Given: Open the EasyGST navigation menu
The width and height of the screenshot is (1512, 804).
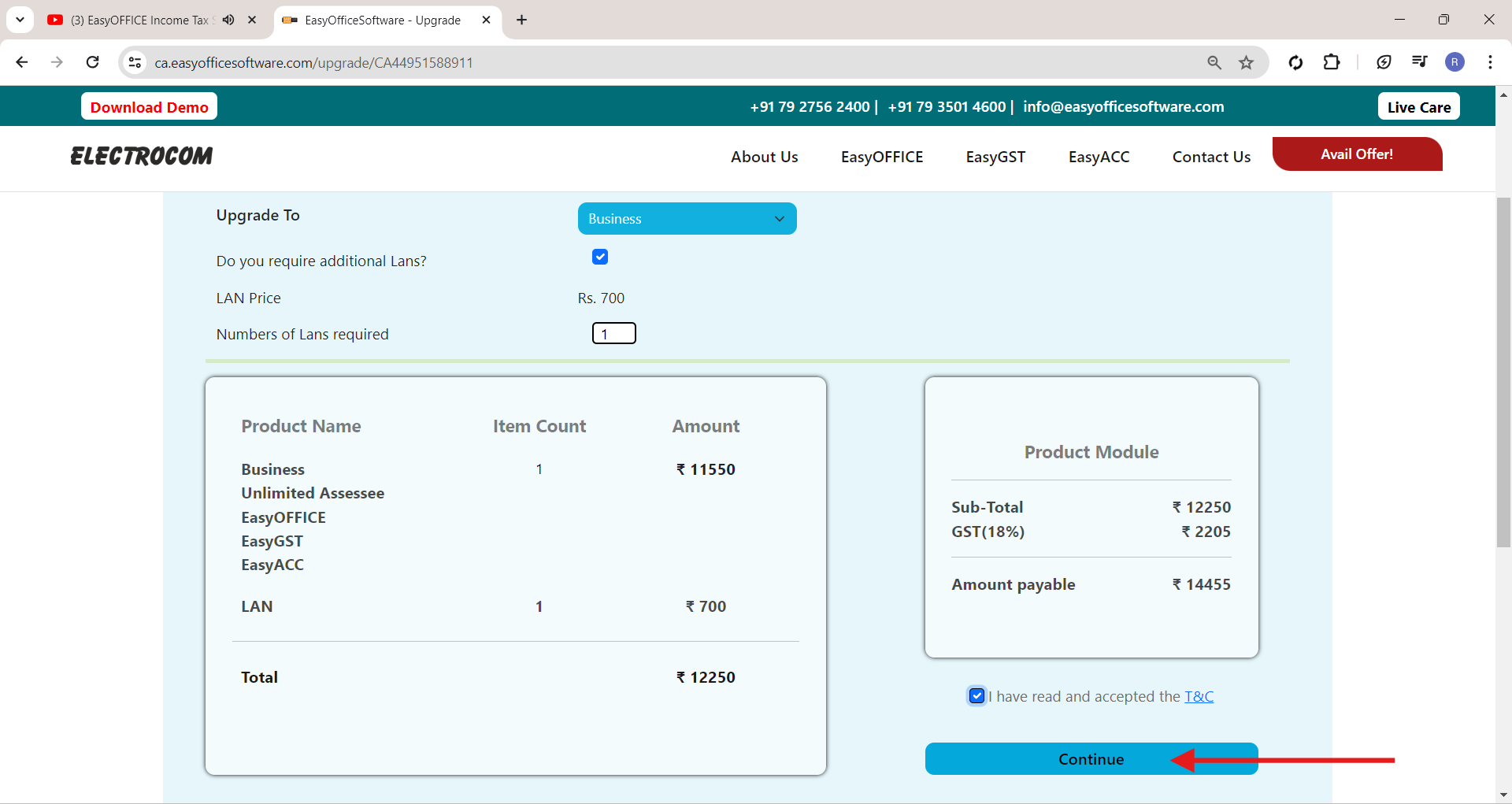Looking at the screenshot, I should [x=995, y=157].
